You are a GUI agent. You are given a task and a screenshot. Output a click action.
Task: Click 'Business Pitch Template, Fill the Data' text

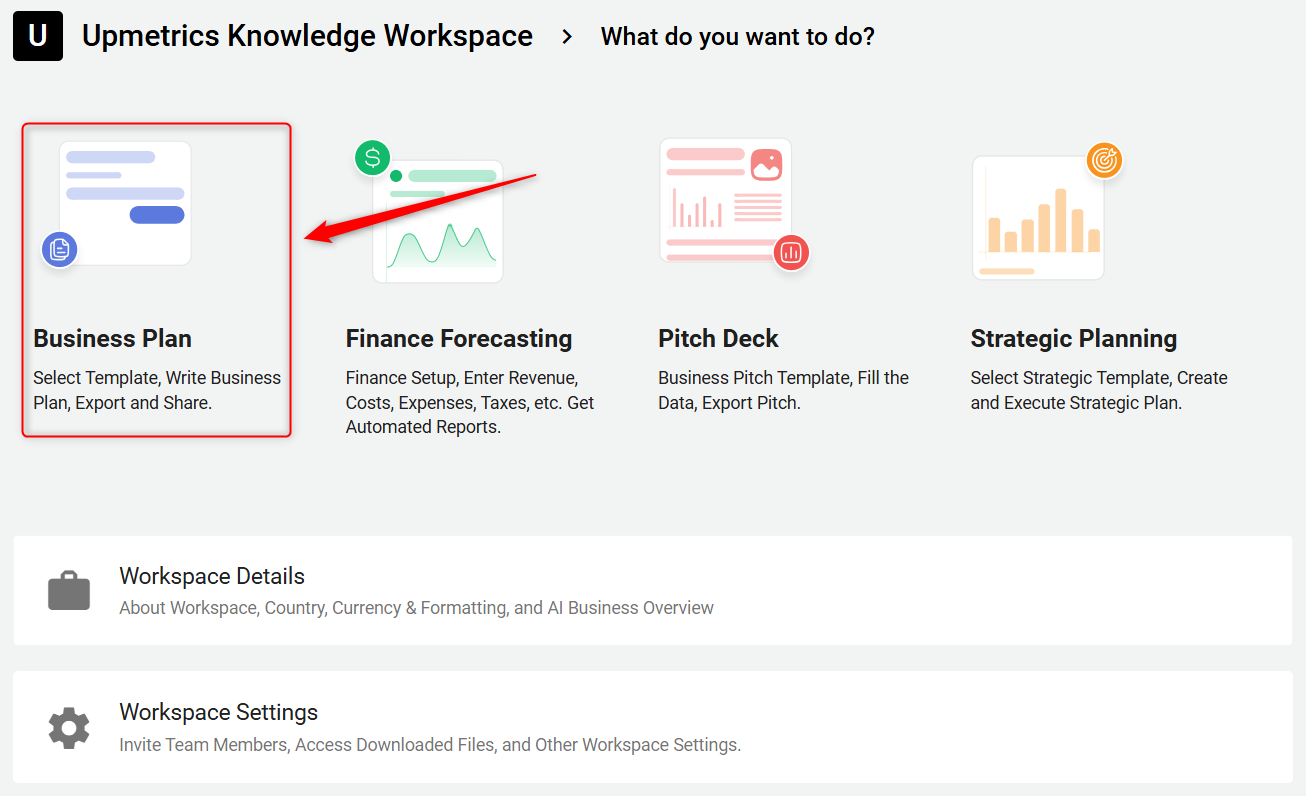[x=784, y=390]
